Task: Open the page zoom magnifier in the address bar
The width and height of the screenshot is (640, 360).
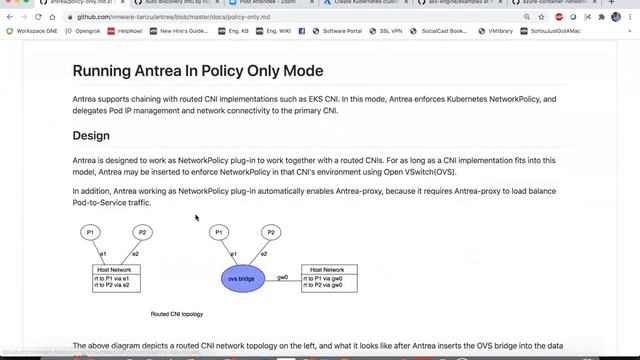Action: point(527,17)
